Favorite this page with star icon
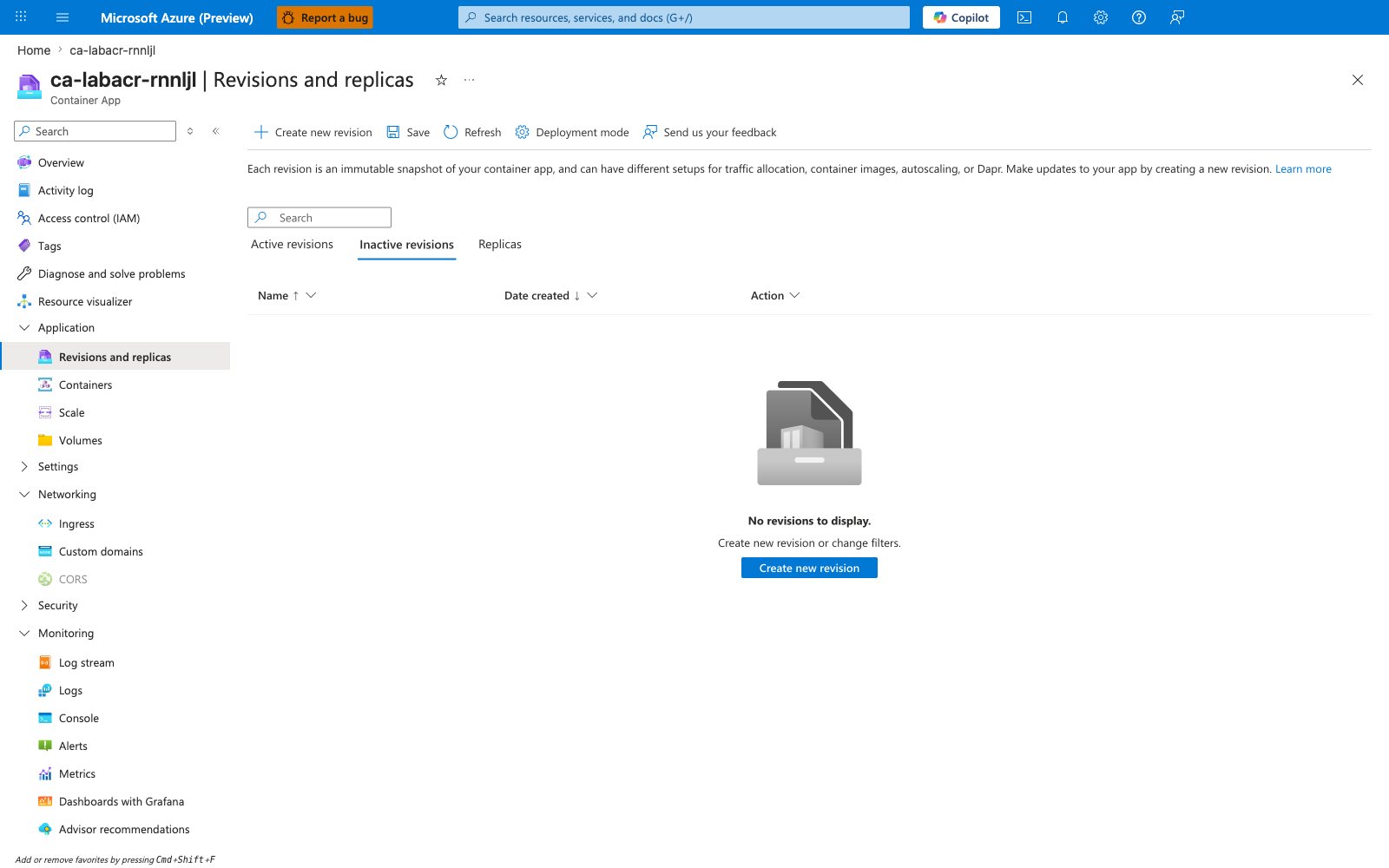Image resolution: width=1389 pixels, height=868 pixels. (441, 80)
